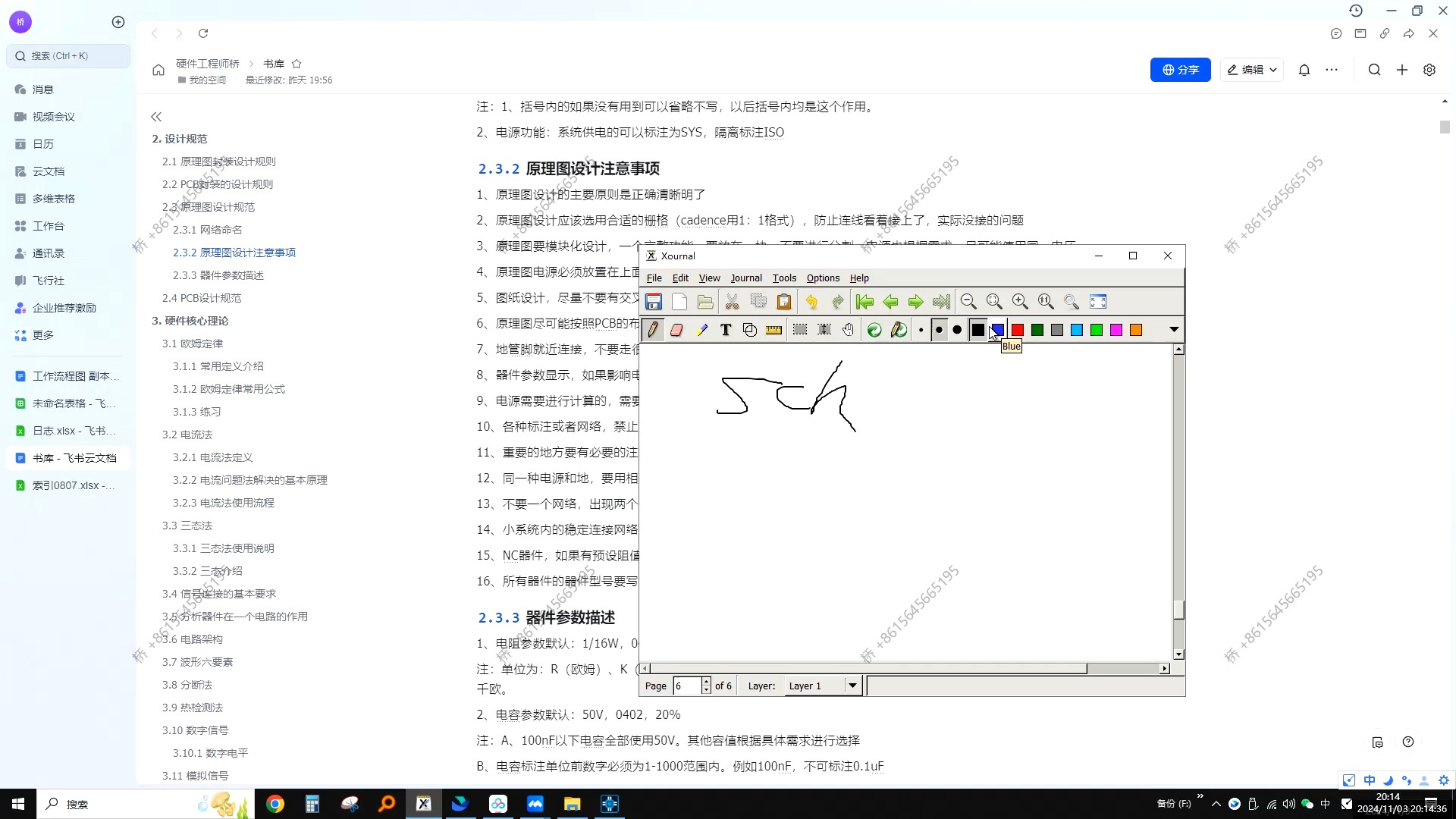The width and height of the screenshot is (1456, 819).
Task: Zoom in on the Xournal page
Action: (1020, 302)
